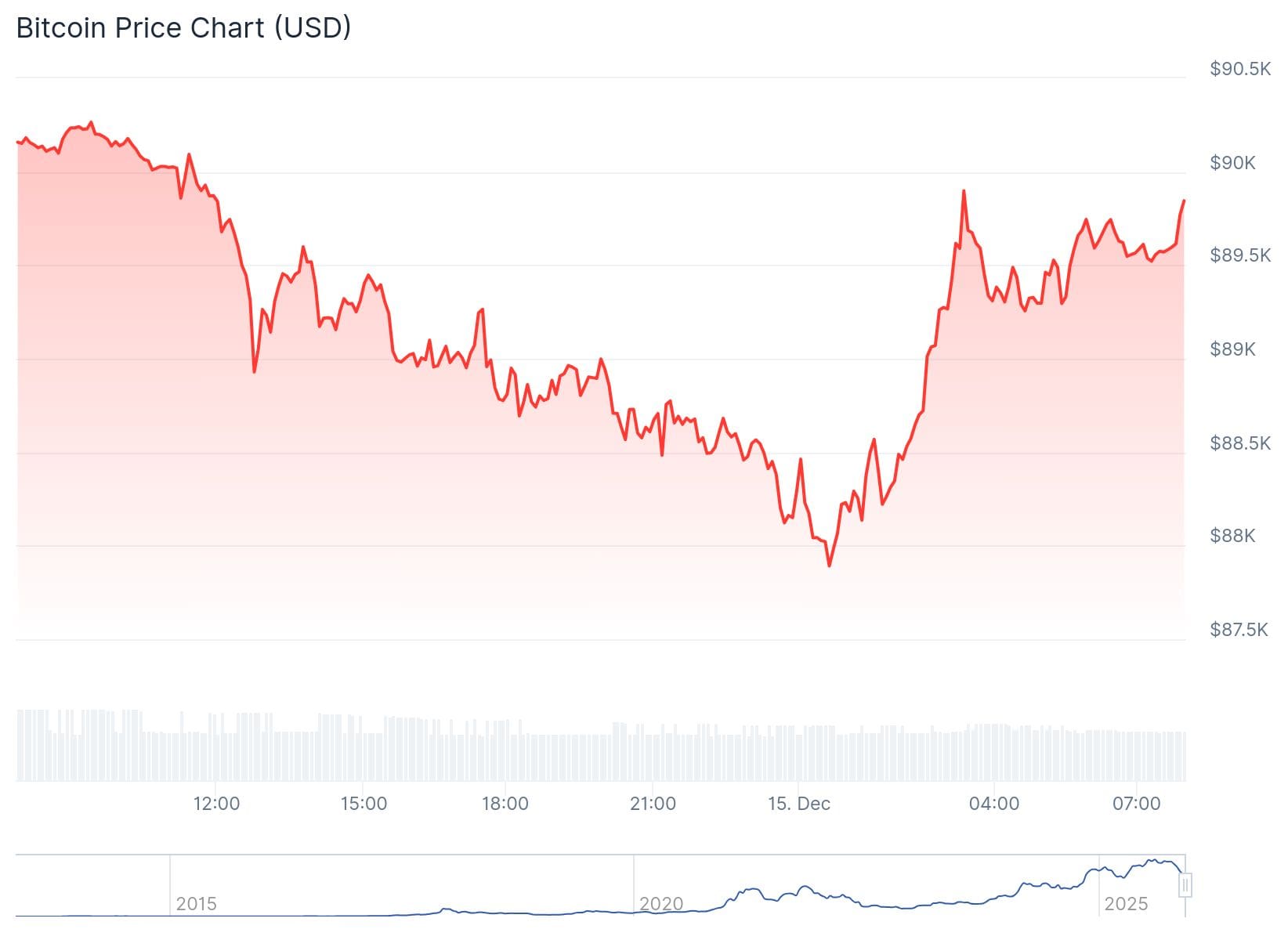Image resolution: width=1288 pixels, height=940 pixels.
Task: Jump to 2020 in the navigator
Action: pyautogui.click(x=661, y=904)
